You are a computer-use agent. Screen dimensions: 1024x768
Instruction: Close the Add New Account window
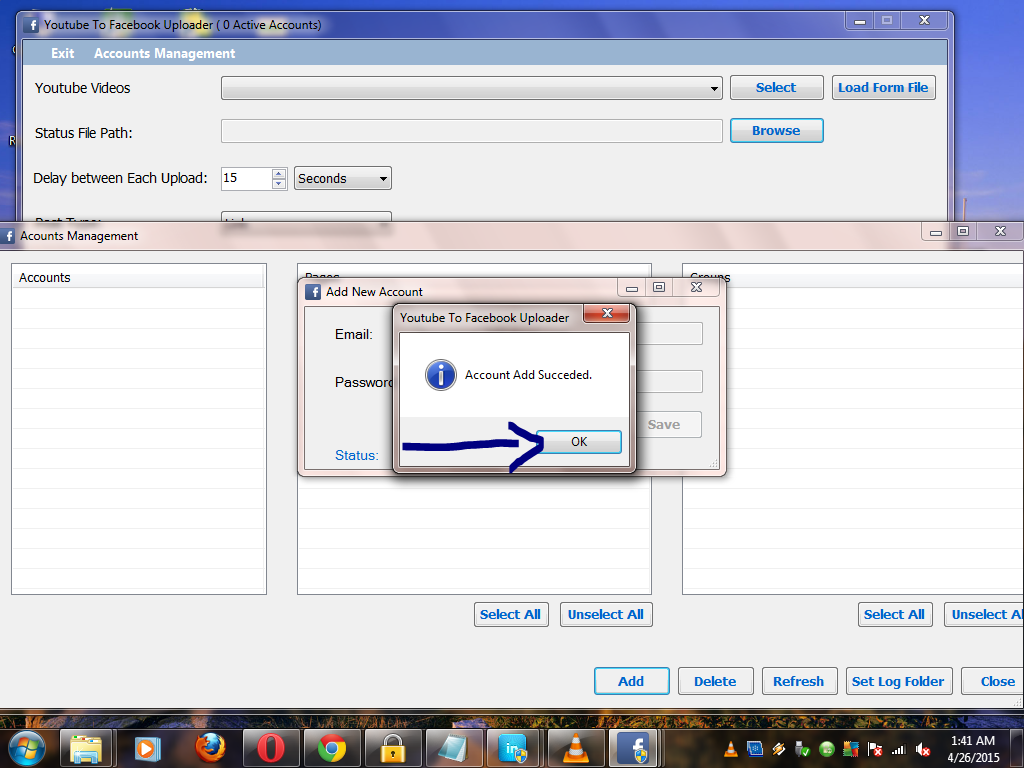point(696,287)
